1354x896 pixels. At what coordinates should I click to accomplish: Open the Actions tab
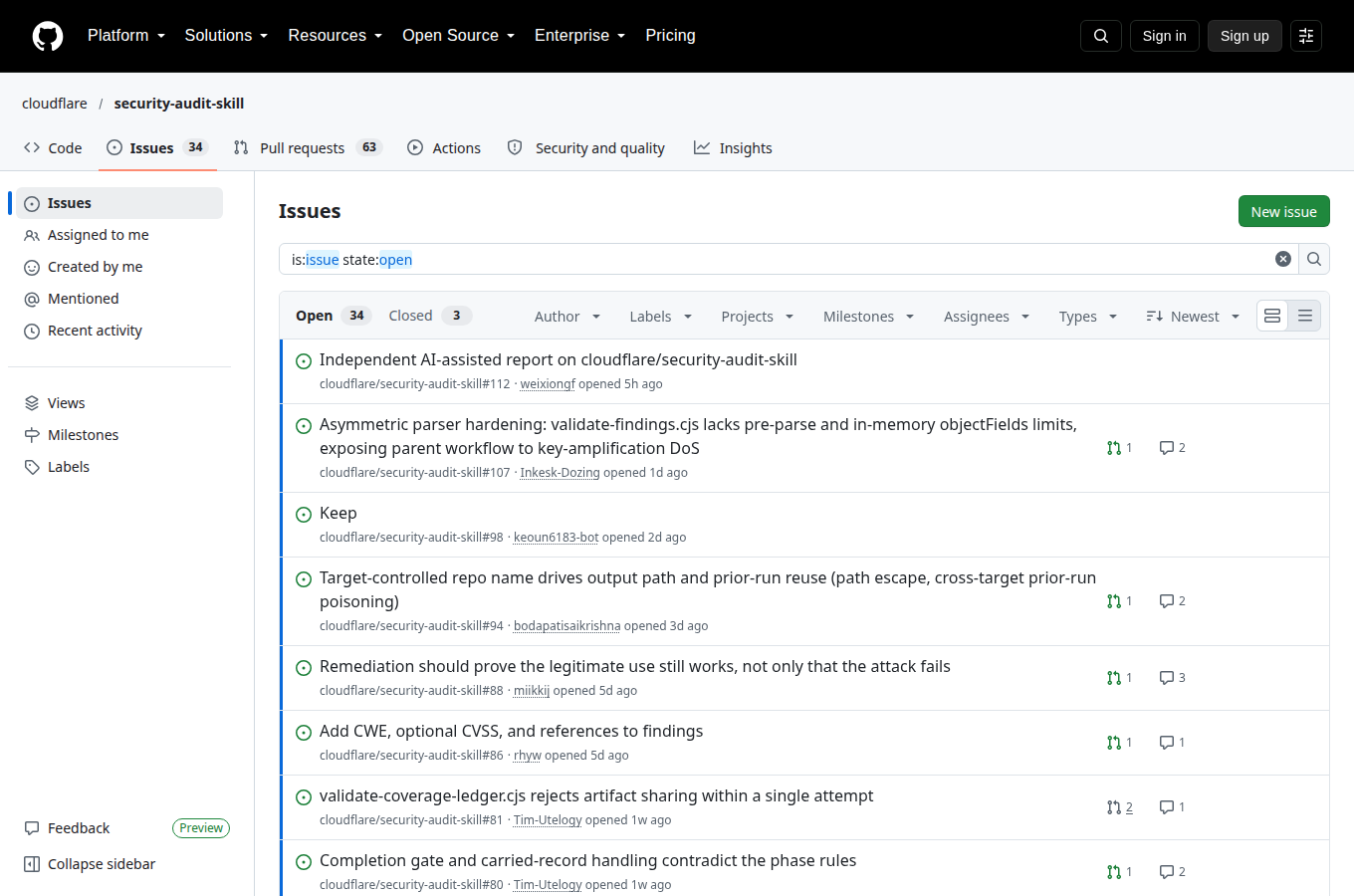tap(444, 148)
